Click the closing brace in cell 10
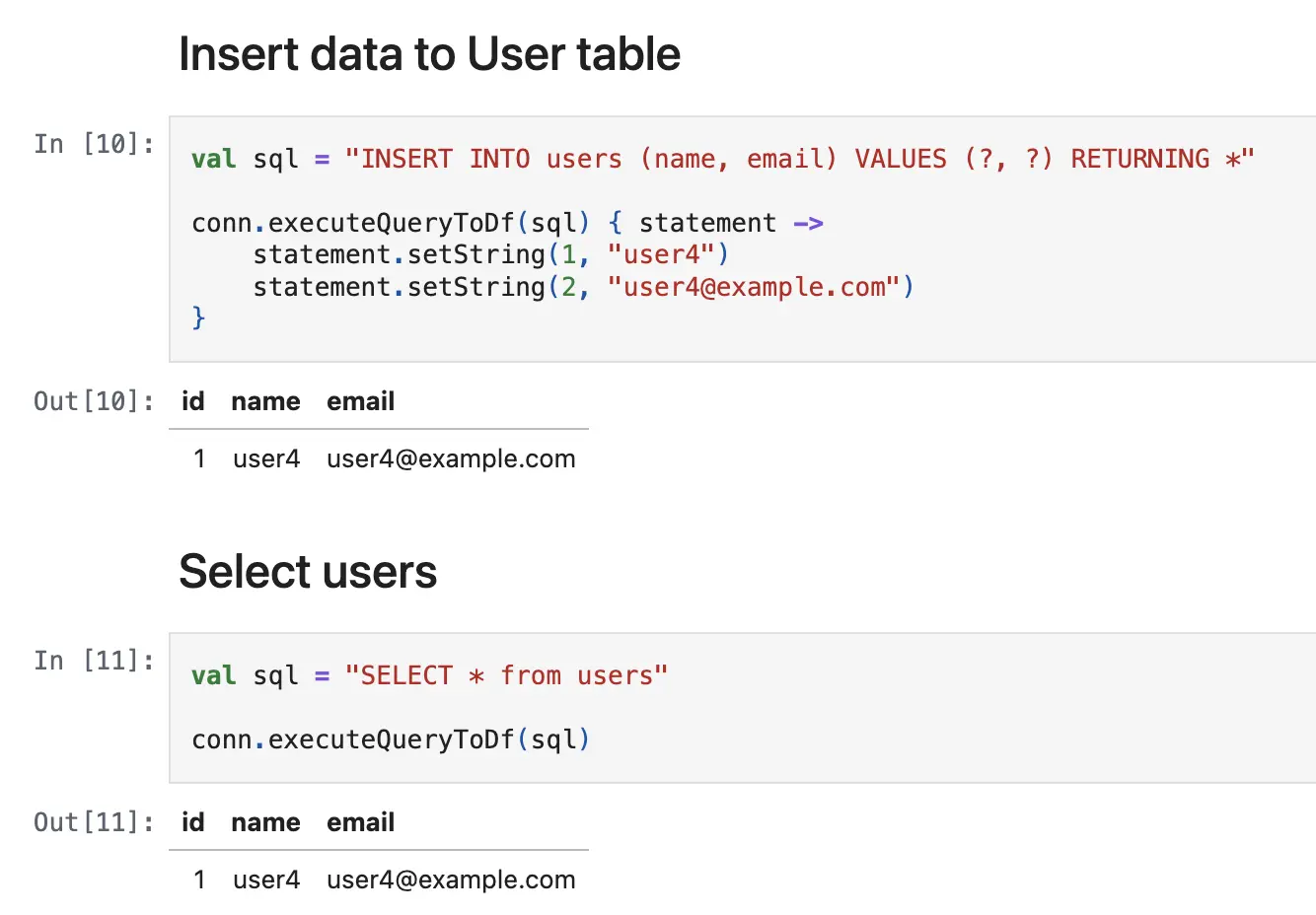 (198, 317)
